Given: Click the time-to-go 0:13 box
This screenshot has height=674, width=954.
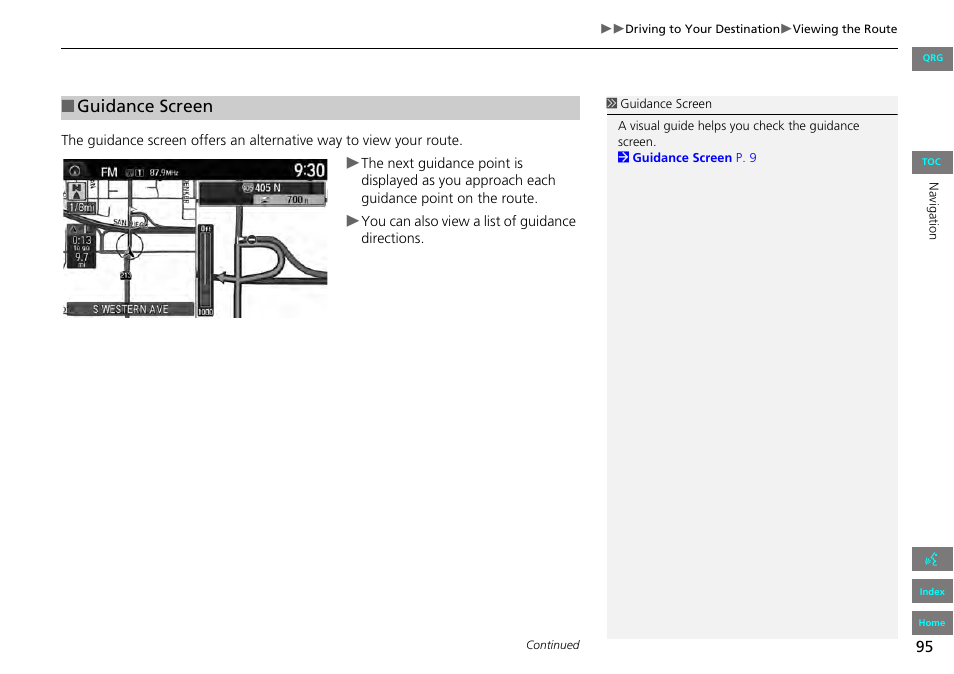Looking at the screenshot, I should (81, 246).
